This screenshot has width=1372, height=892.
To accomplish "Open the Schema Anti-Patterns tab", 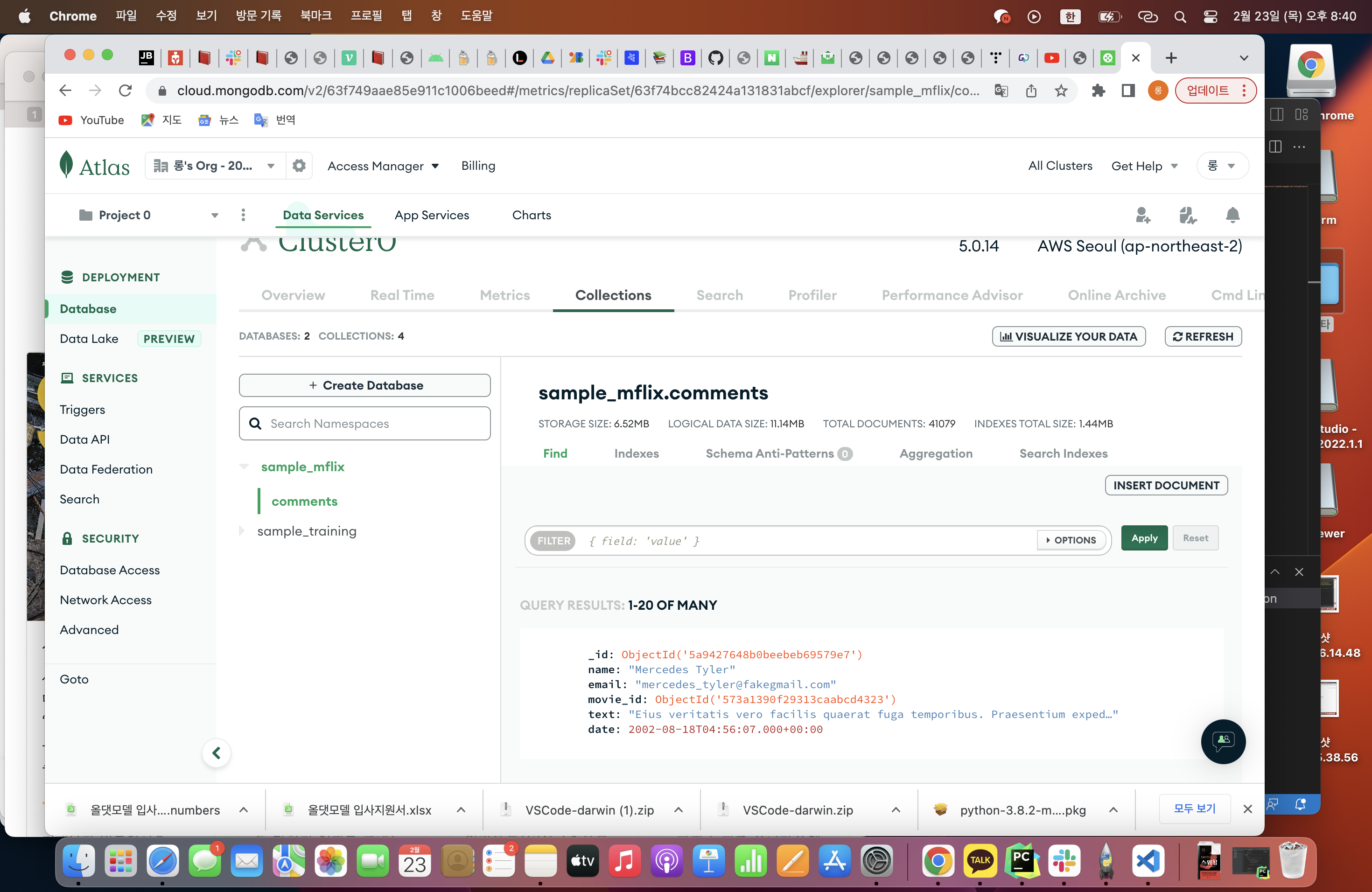I will coord(778,453).
